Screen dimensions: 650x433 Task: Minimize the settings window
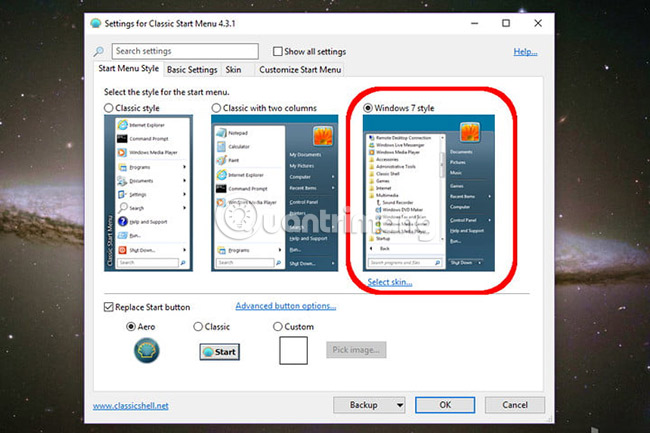point(475,23)
